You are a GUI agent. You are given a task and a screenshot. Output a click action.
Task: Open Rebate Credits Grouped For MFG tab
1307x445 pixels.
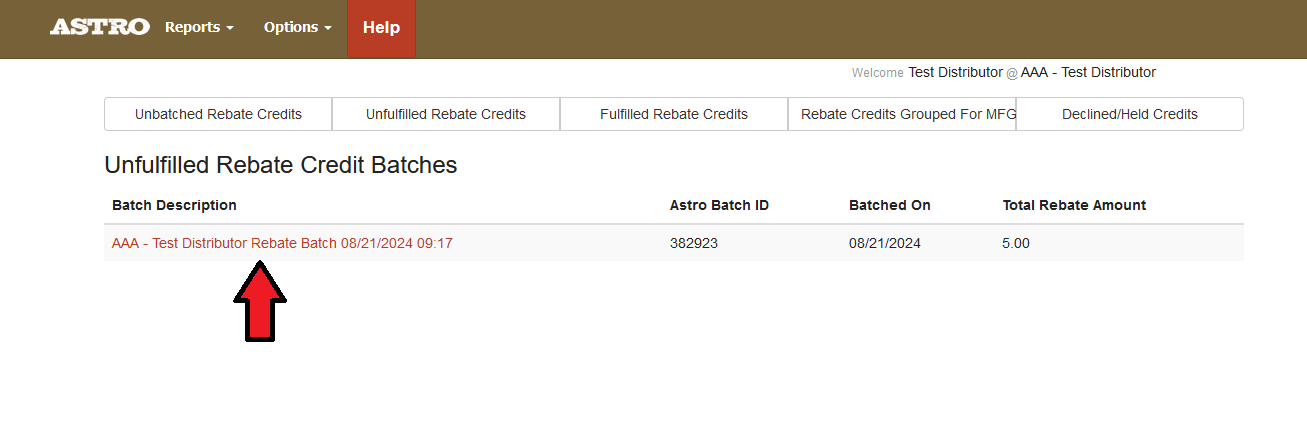902,114
